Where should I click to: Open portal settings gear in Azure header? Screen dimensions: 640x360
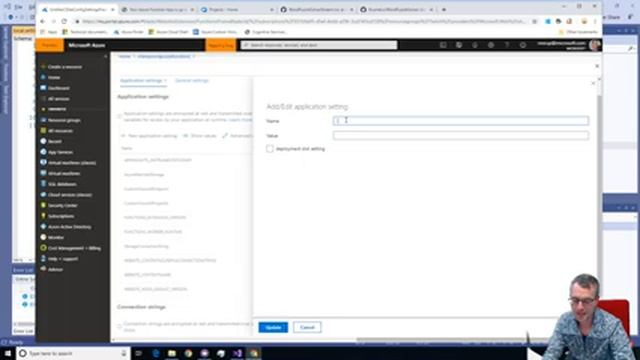491,45
